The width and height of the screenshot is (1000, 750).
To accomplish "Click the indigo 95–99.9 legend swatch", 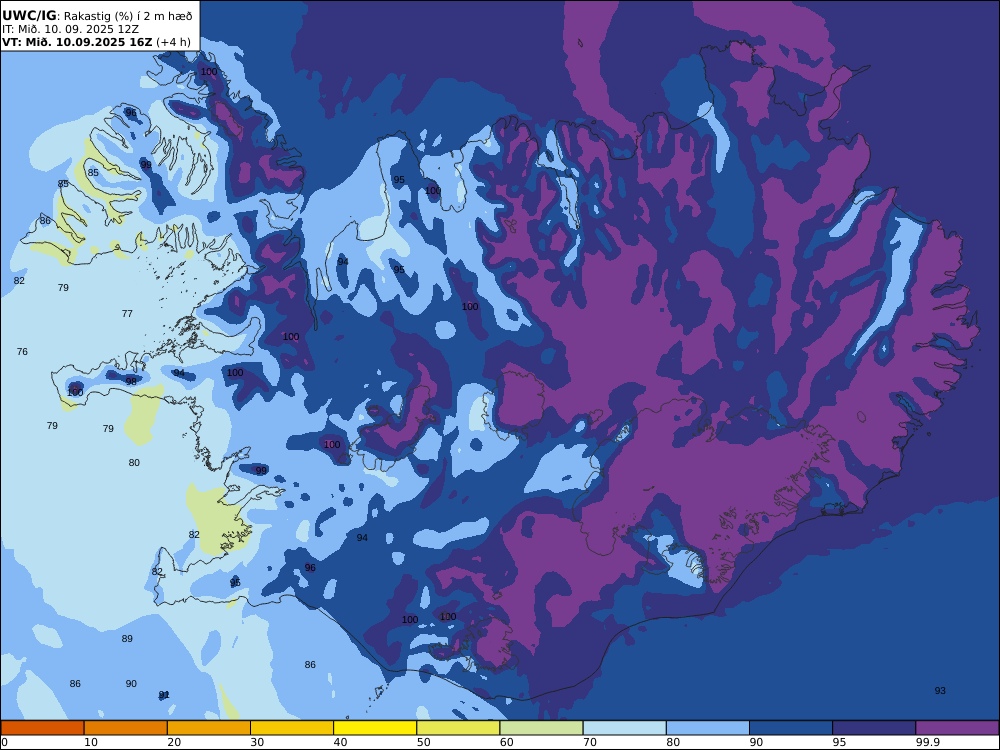I will click(874, 728).
